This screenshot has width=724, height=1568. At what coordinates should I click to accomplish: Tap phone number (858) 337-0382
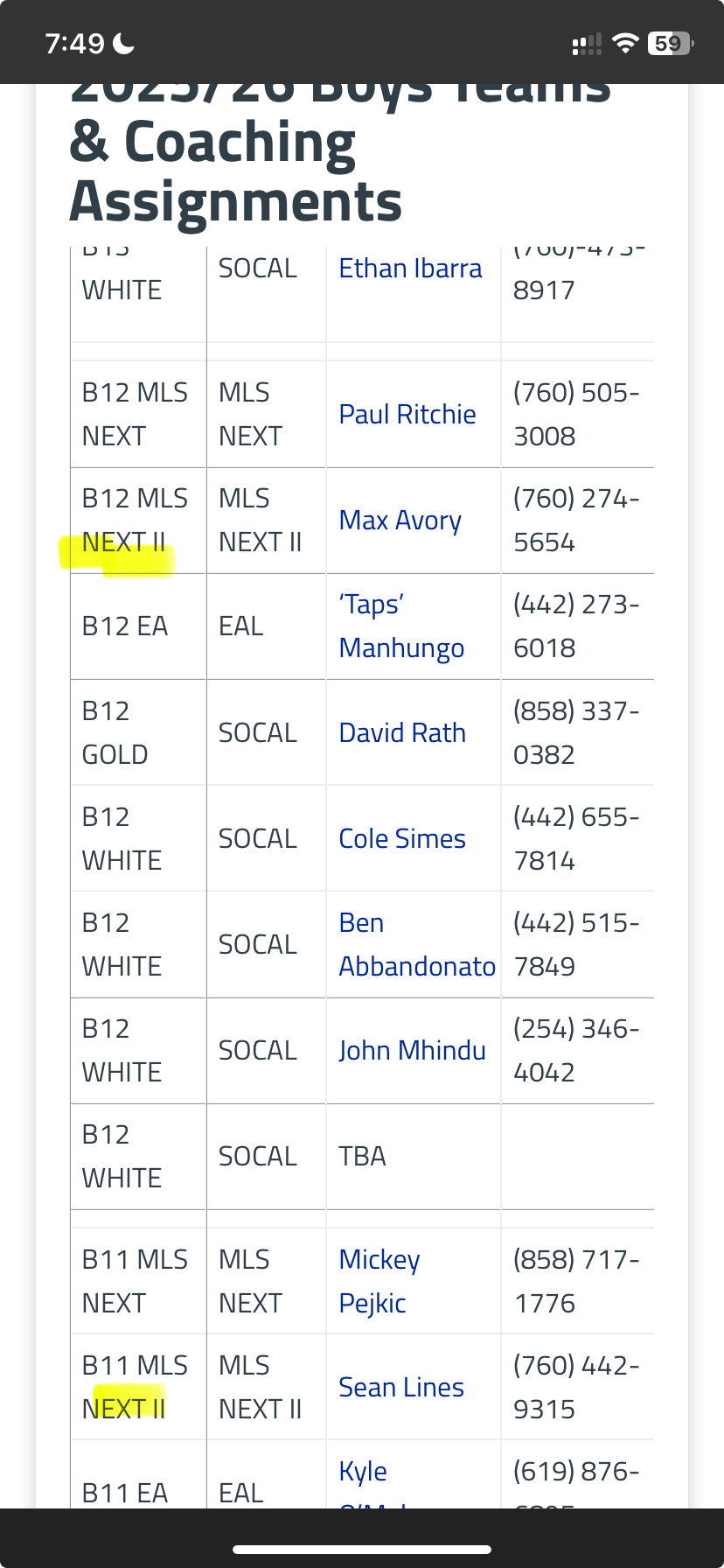[575, 733]
